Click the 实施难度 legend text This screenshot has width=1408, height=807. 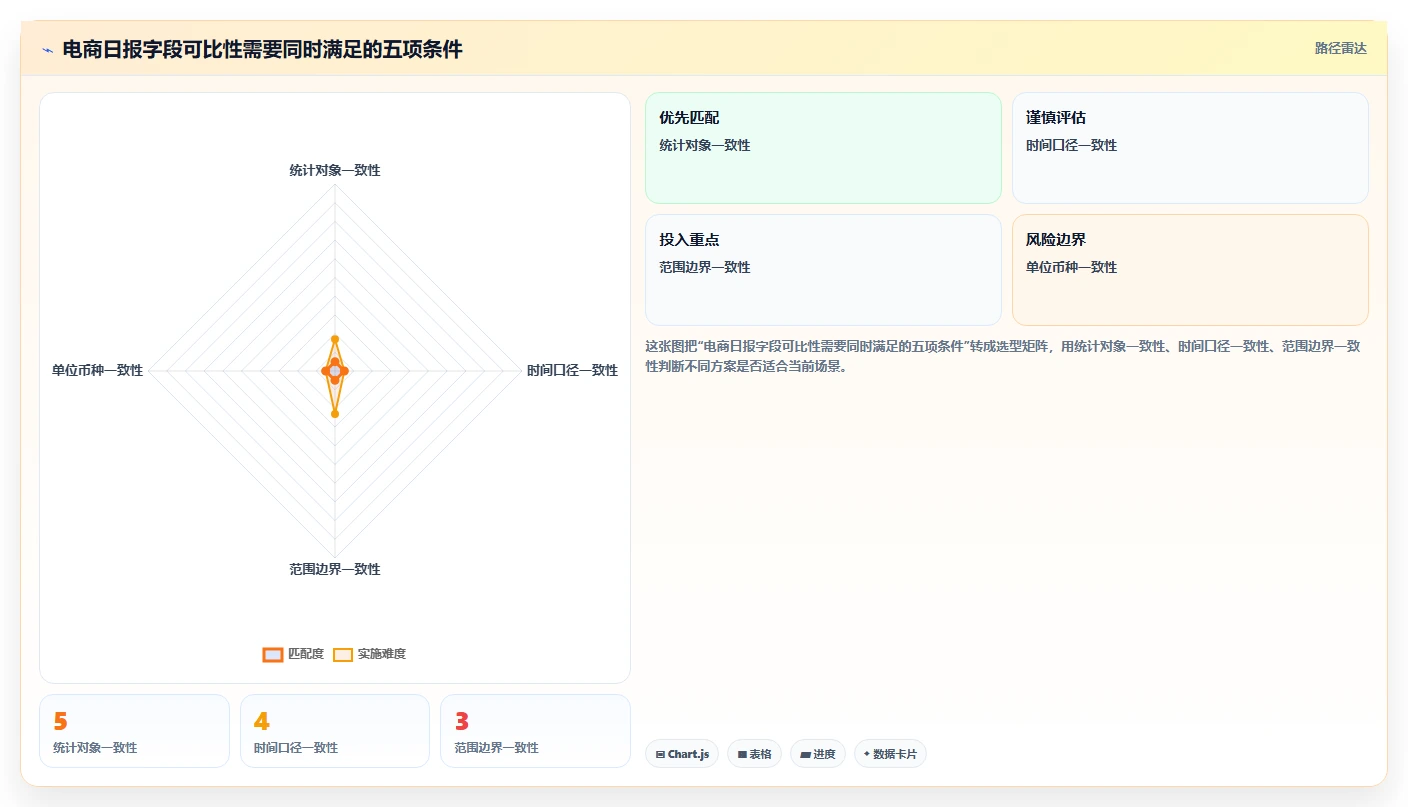[382, 654]
